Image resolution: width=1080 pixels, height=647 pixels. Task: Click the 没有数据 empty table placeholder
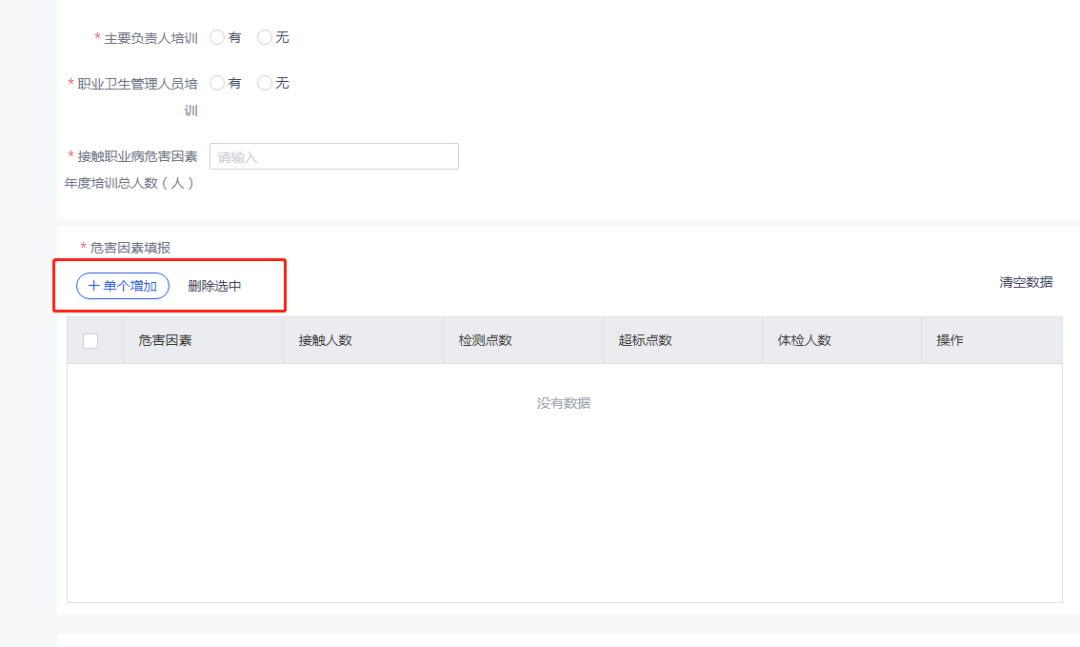pos(563,403)
